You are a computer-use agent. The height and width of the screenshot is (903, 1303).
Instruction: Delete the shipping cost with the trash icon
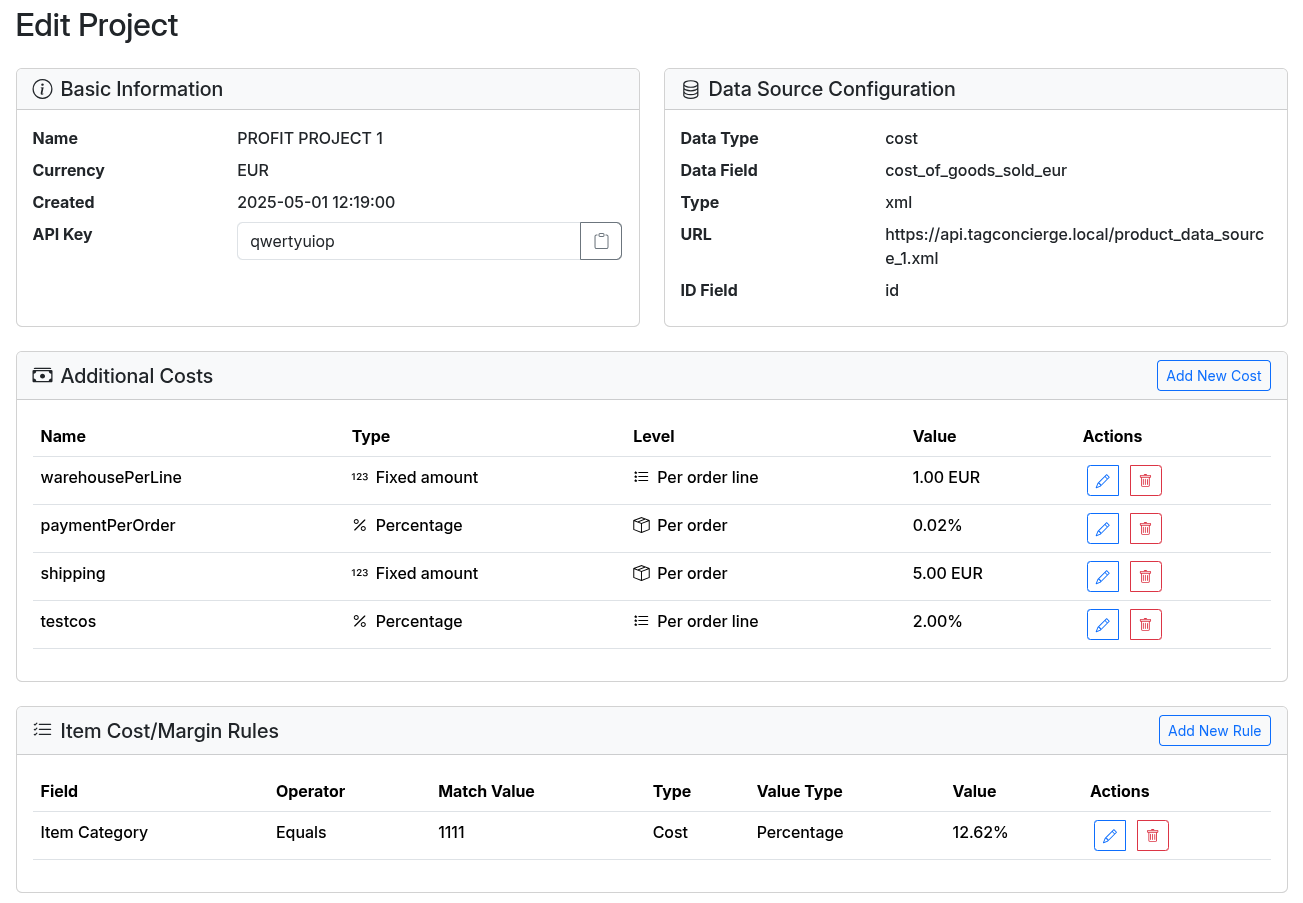[x=1145, y=576]
